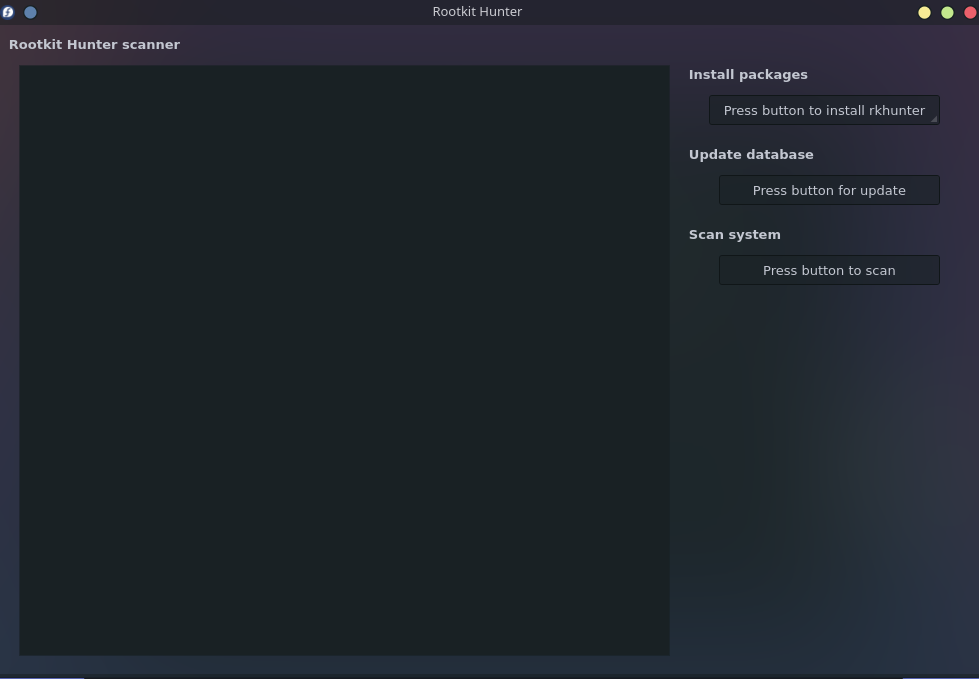
Task: Click the install rkhunter button
Action: tap(824, 110)
